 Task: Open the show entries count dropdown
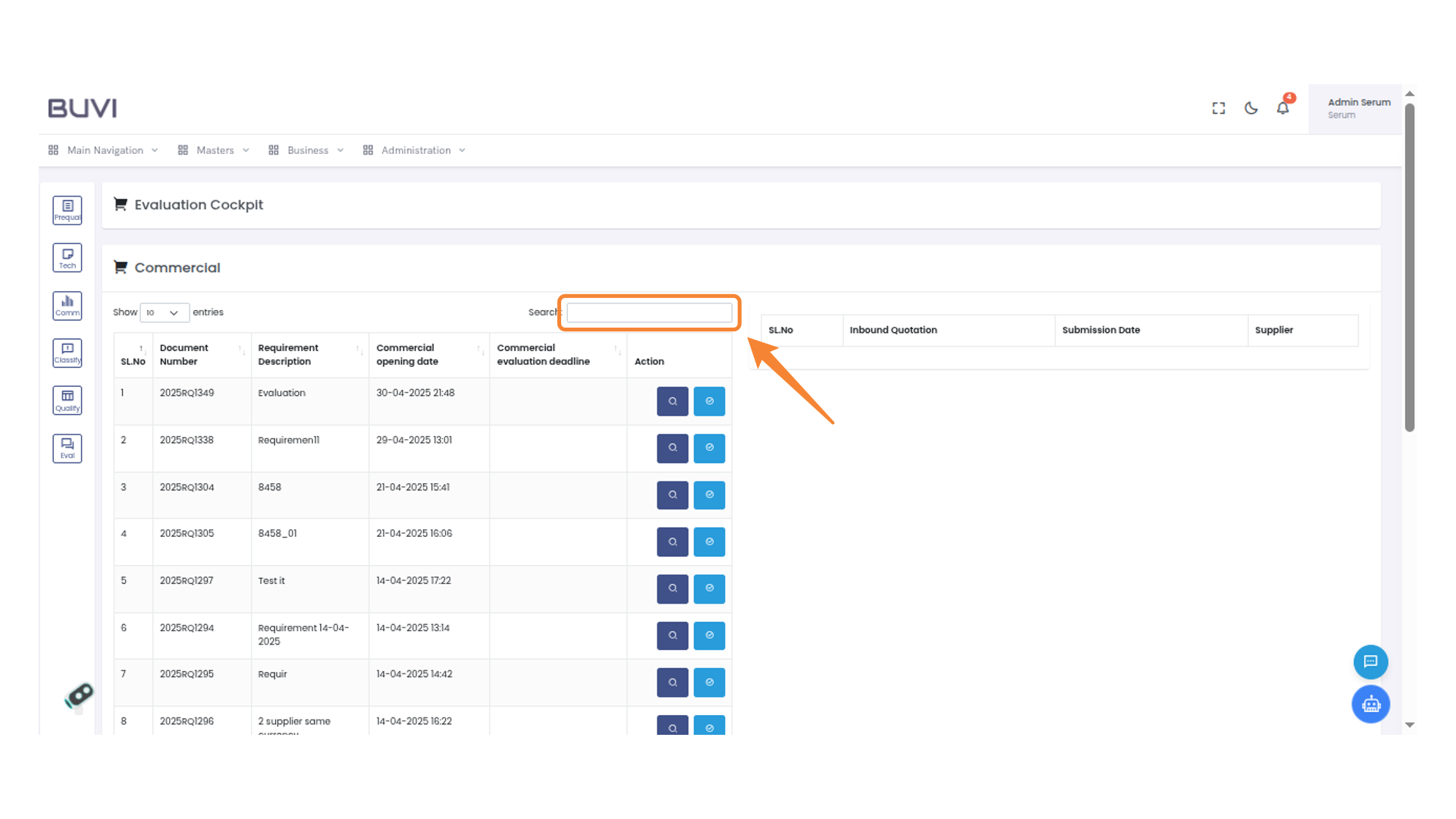[164, 312]
